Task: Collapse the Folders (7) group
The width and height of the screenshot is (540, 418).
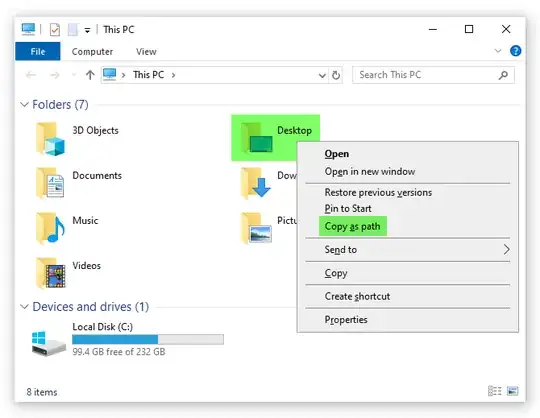Action: [24, 104]
